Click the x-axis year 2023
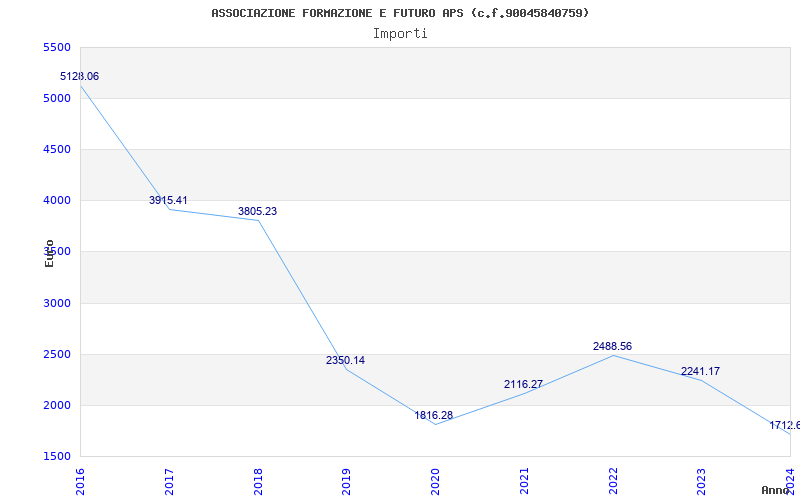Viewport: 800px width, 500px height. coord(702,481)
